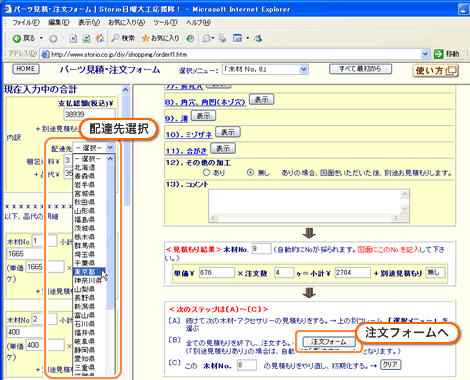Open the 9) 溝 link
The width and height of the screenshot is (470, 380).
click(x=176, y=118)
